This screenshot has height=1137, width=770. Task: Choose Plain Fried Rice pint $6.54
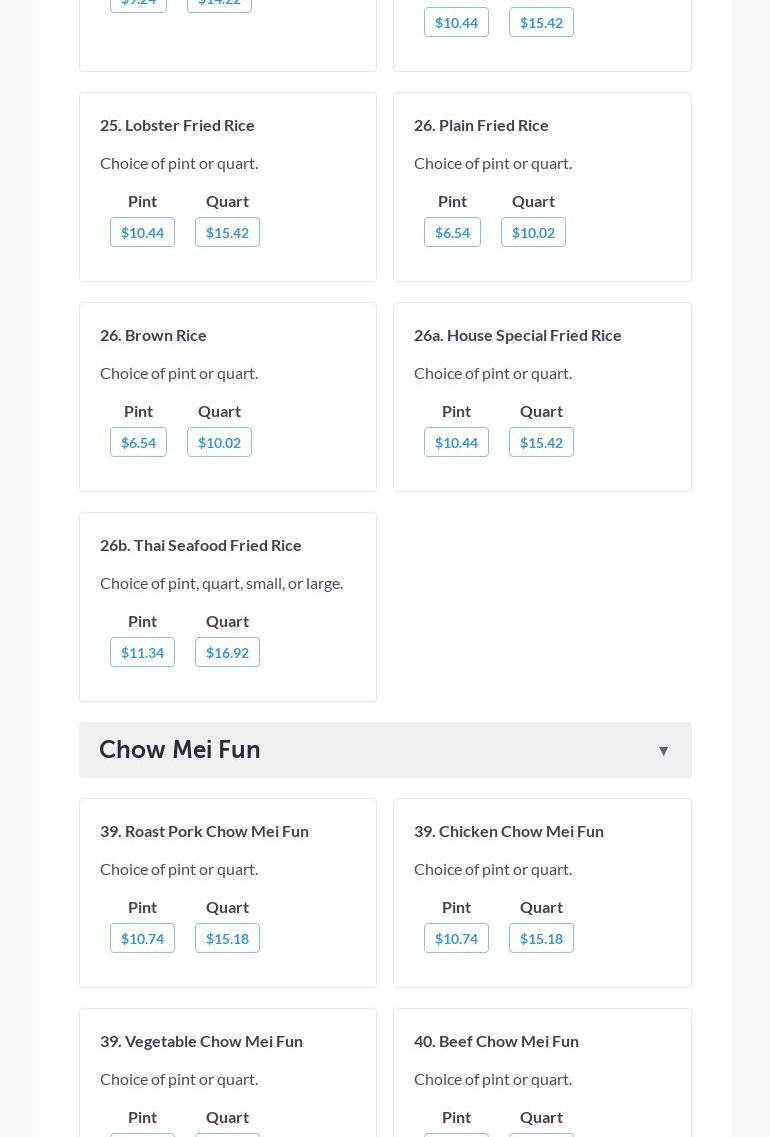(x=452, y=233)
